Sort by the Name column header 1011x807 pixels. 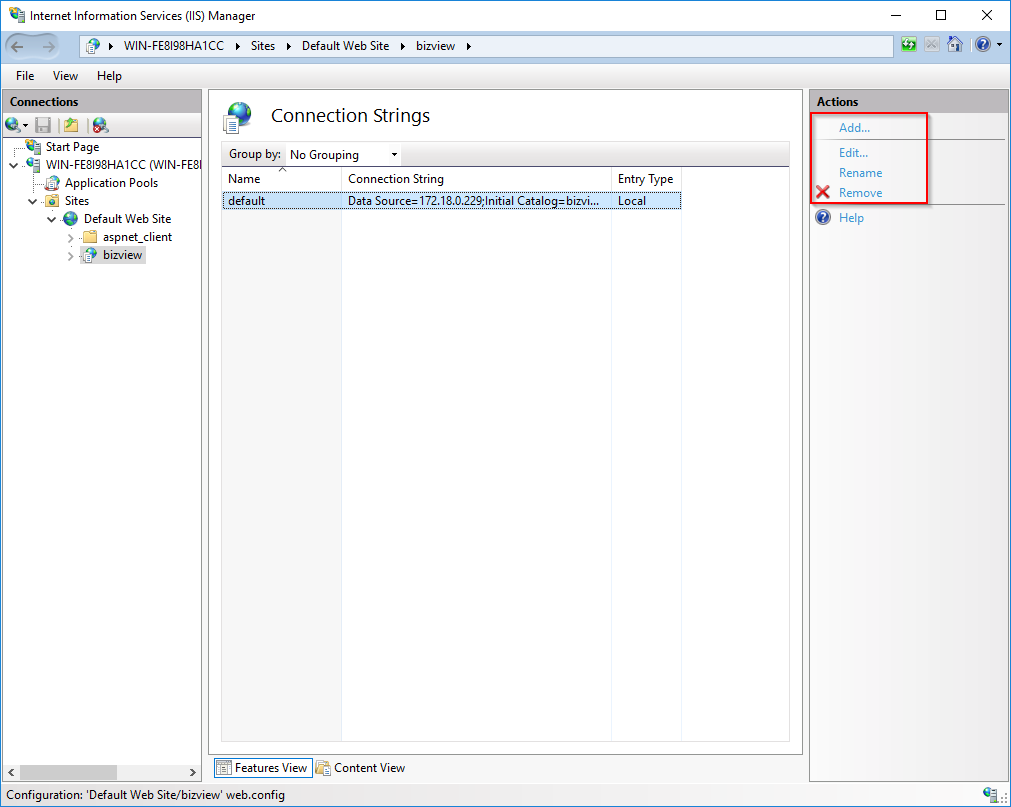point(281,179)
